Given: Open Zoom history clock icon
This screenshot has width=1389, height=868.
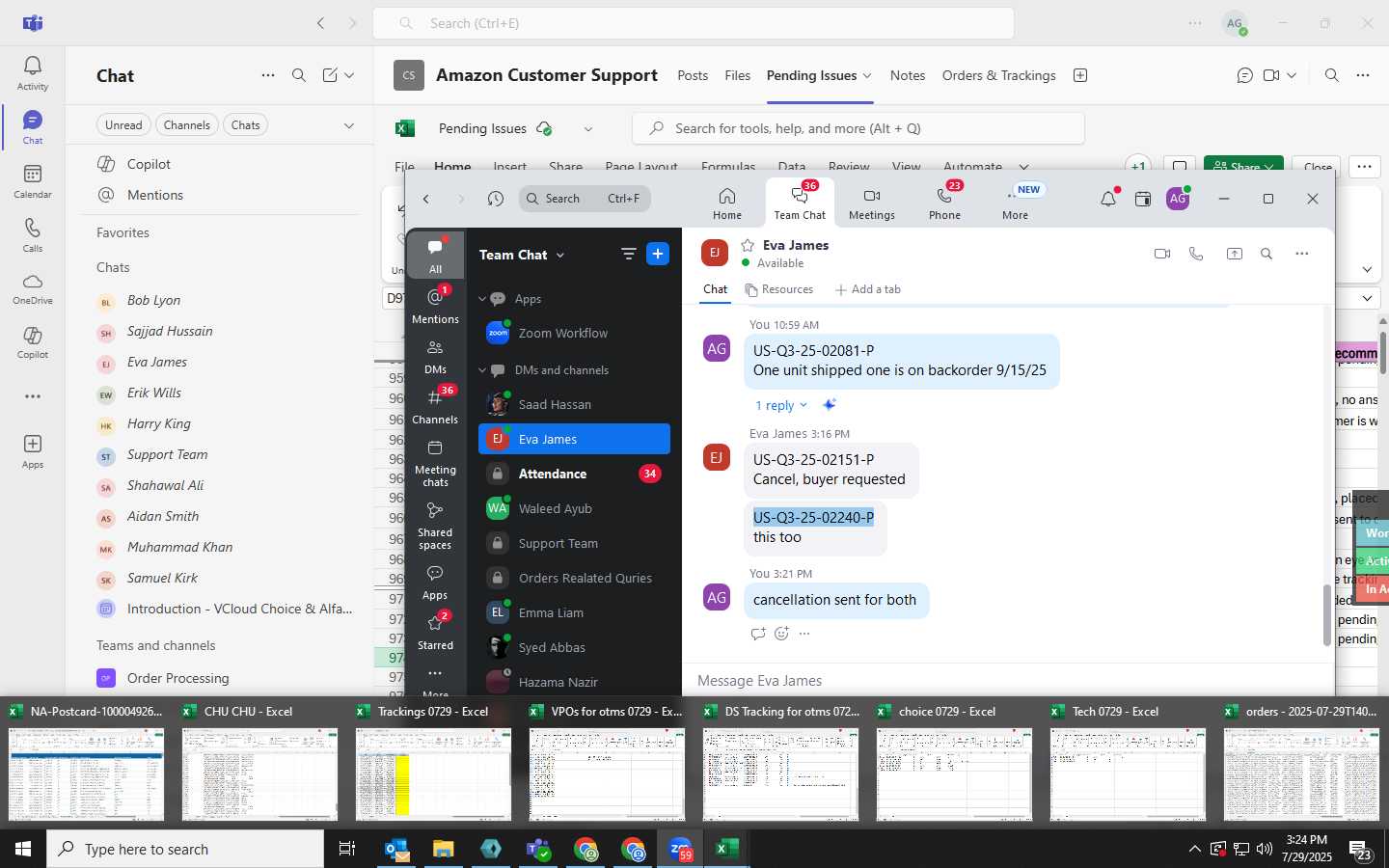Looking at the screenshot, I should (496, 199).
